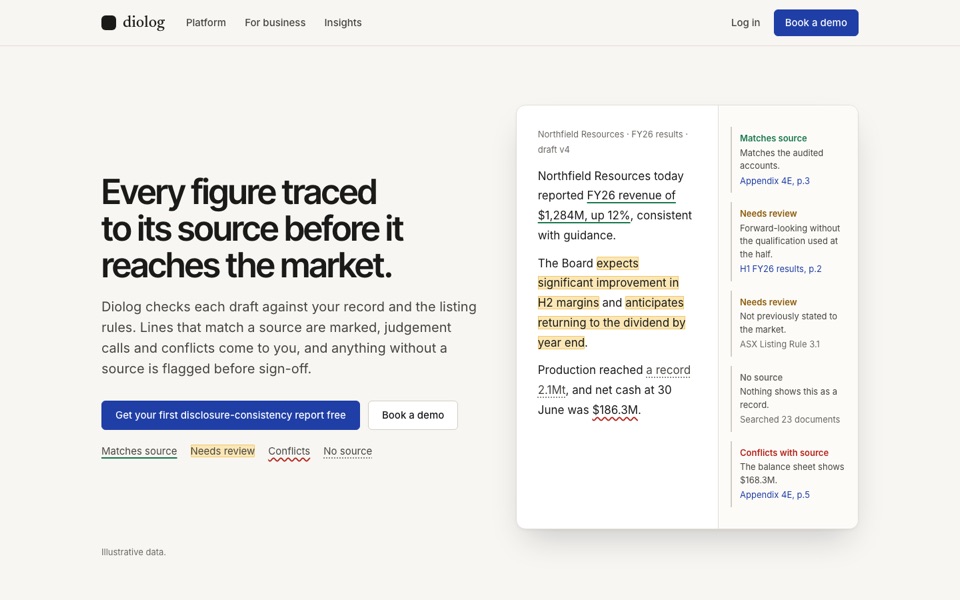Click the highlighted Needs review legend label
960x600 pixels.
click(x=222, y=451)
